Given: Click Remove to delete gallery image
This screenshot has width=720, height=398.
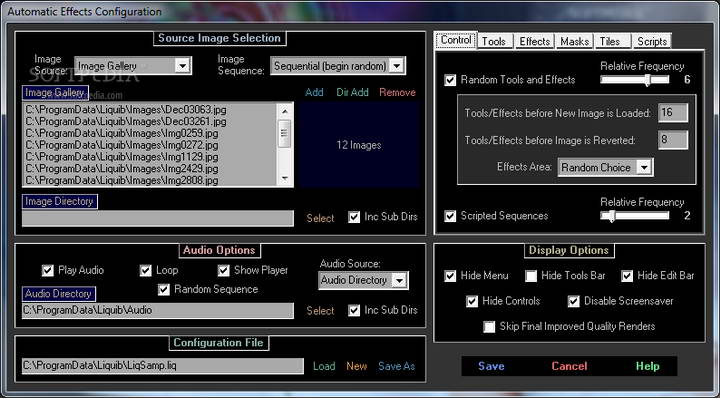Looking at the screenshot, I should click(397, 92).
